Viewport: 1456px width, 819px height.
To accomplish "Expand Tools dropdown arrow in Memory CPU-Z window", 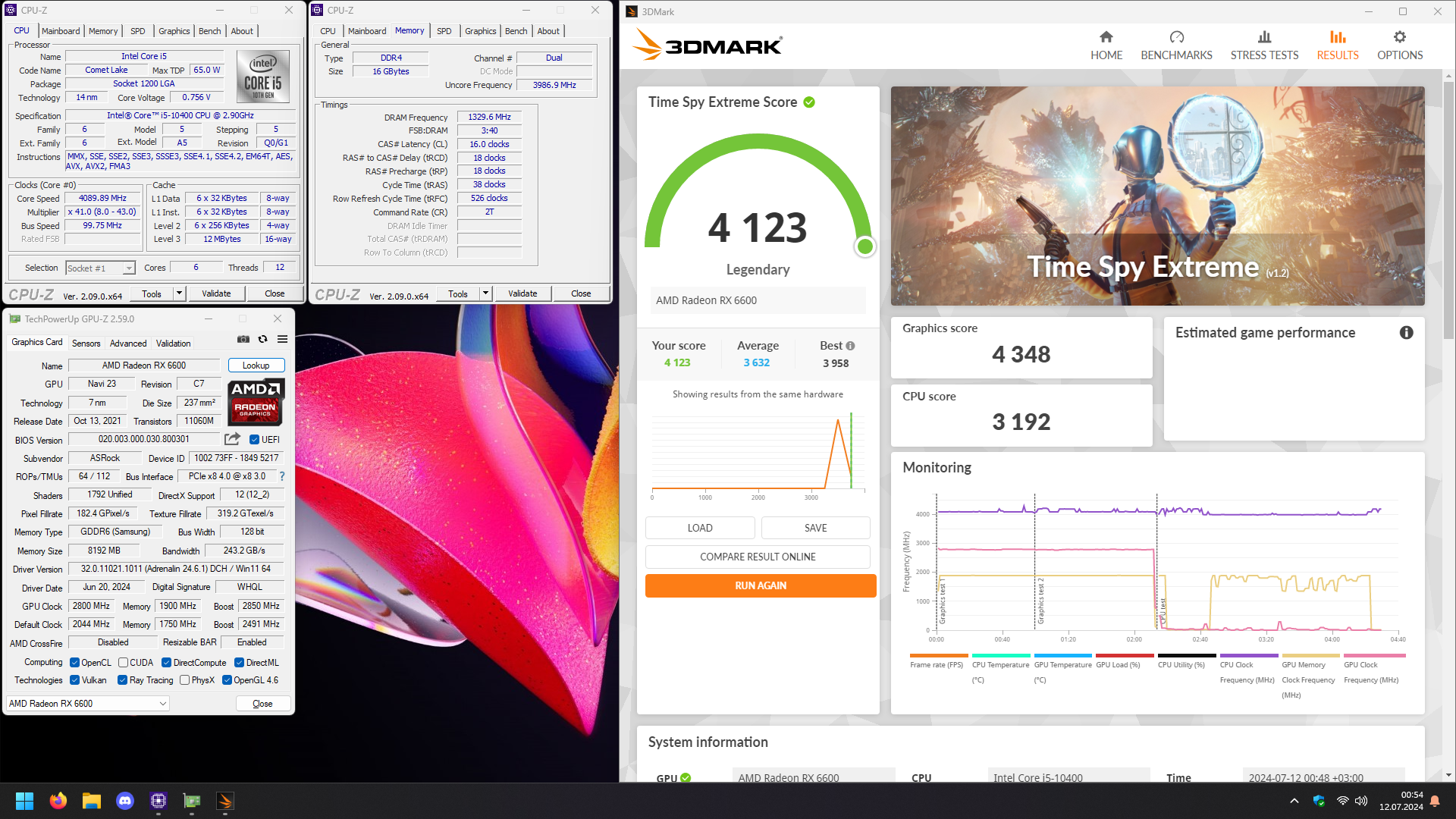I will [x=485, y=293].
